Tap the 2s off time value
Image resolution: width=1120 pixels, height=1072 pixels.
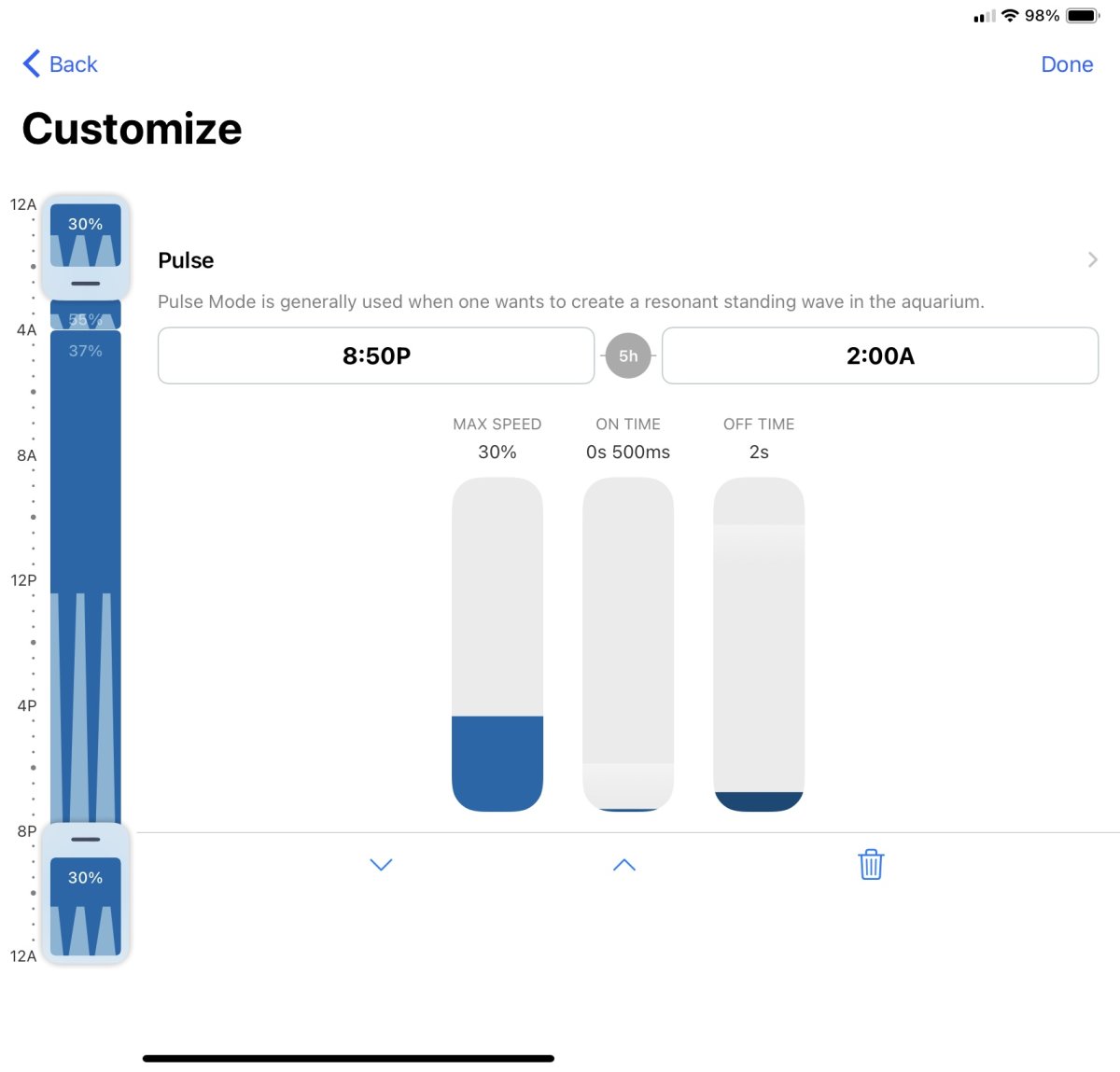[759, 452]
